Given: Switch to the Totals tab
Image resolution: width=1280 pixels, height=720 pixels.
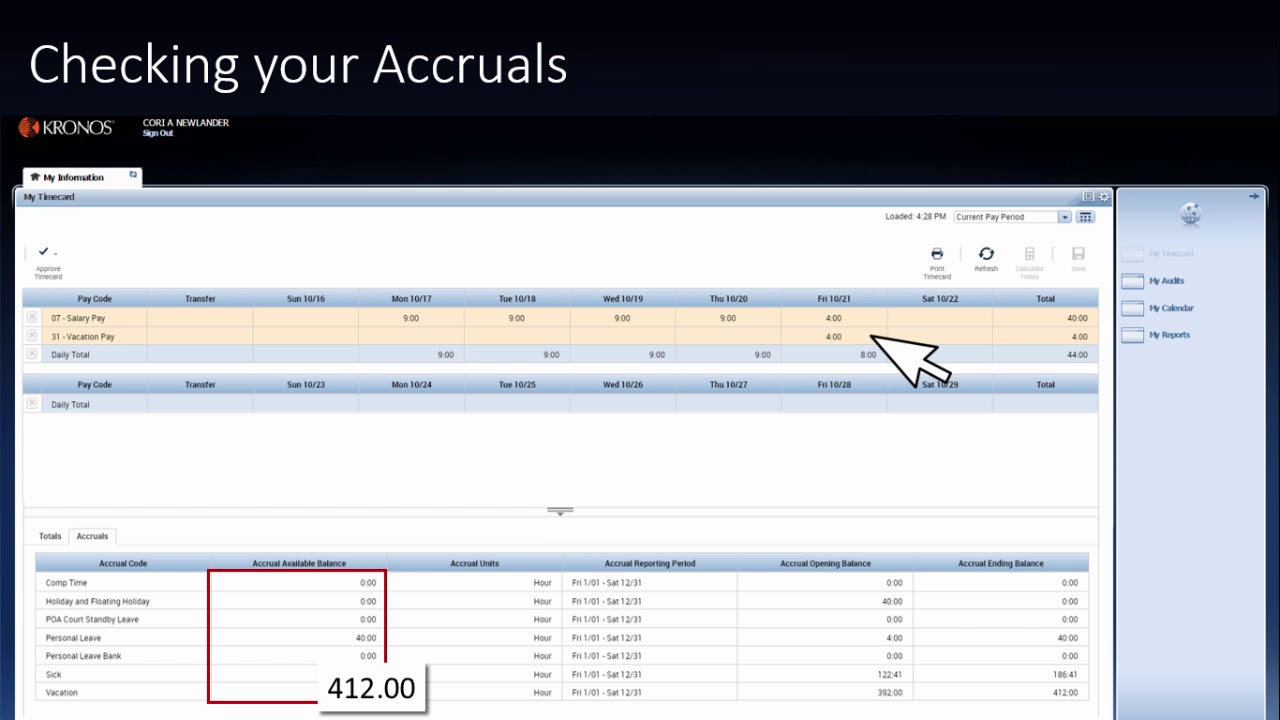Looking at the screenshot, I should pos(50,536).
